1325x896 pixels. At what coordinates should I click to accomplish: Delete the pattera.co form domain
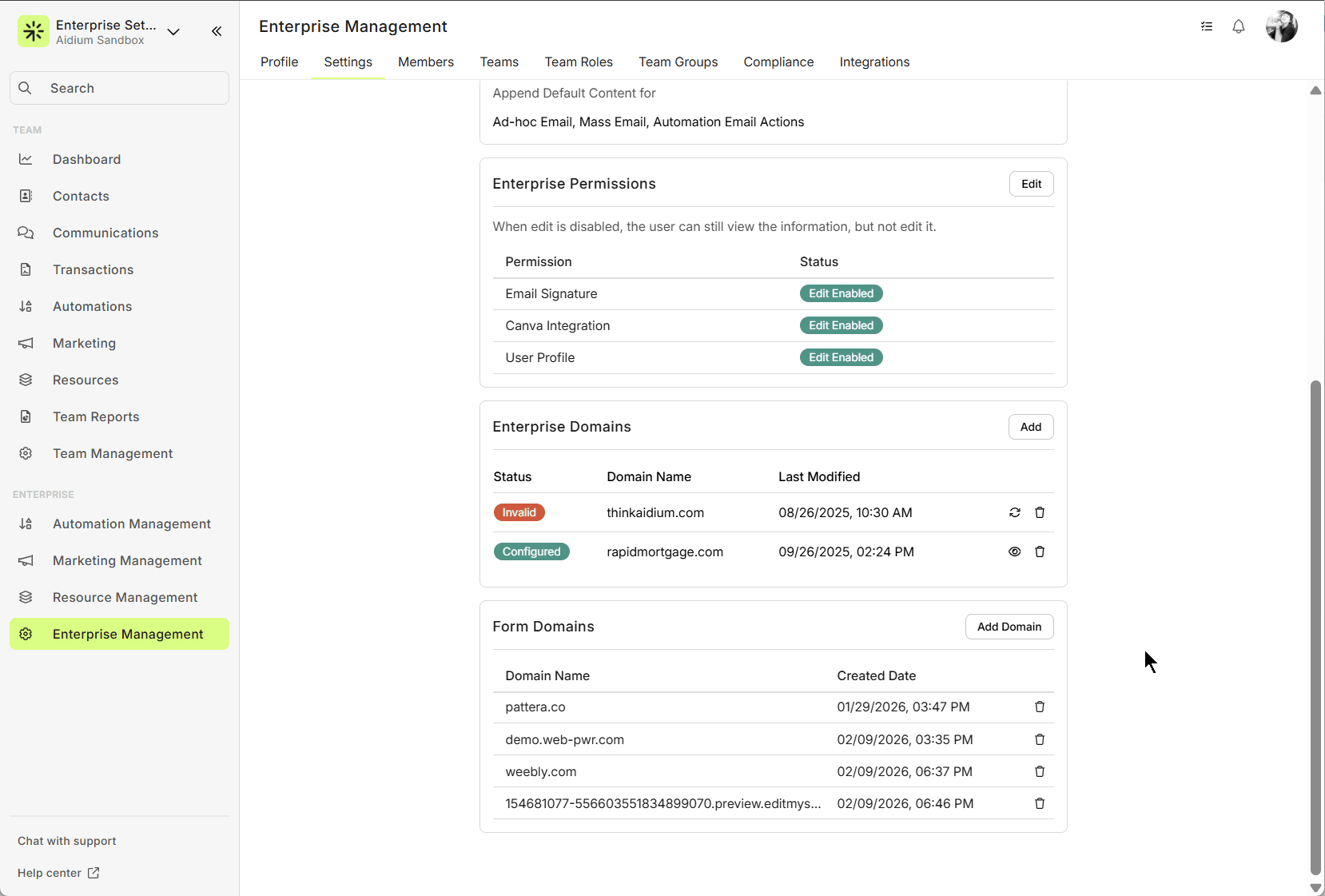(x=1040, y=707)
